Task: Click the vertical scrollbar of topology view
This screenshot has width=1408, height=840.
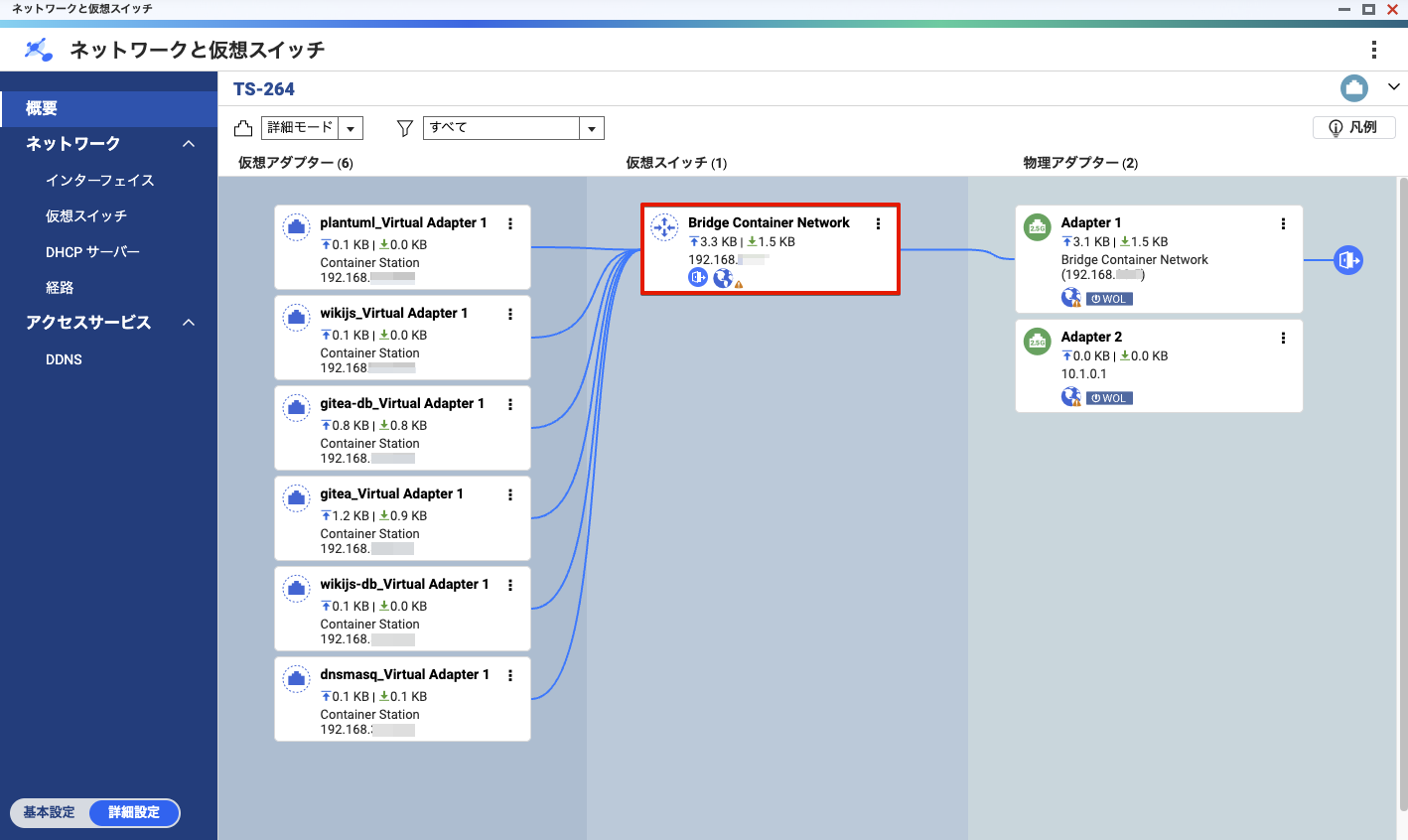Action: coord(1402,496)
